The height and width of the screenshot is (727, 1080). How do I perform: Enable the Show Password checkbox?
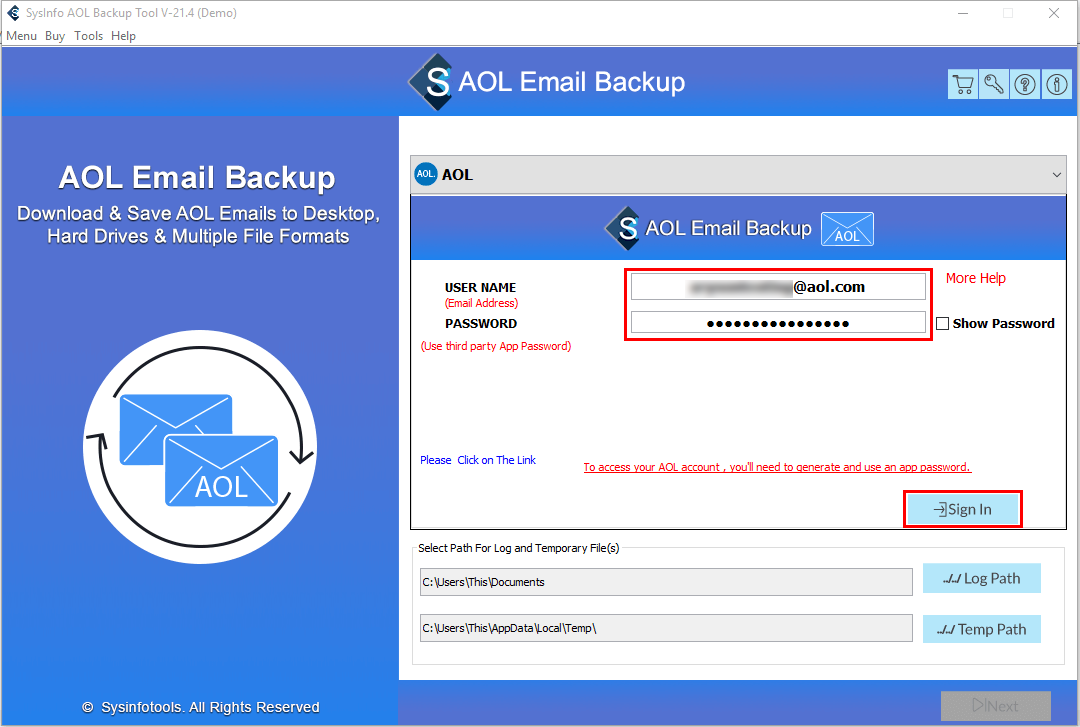click(x=942, y=323)
